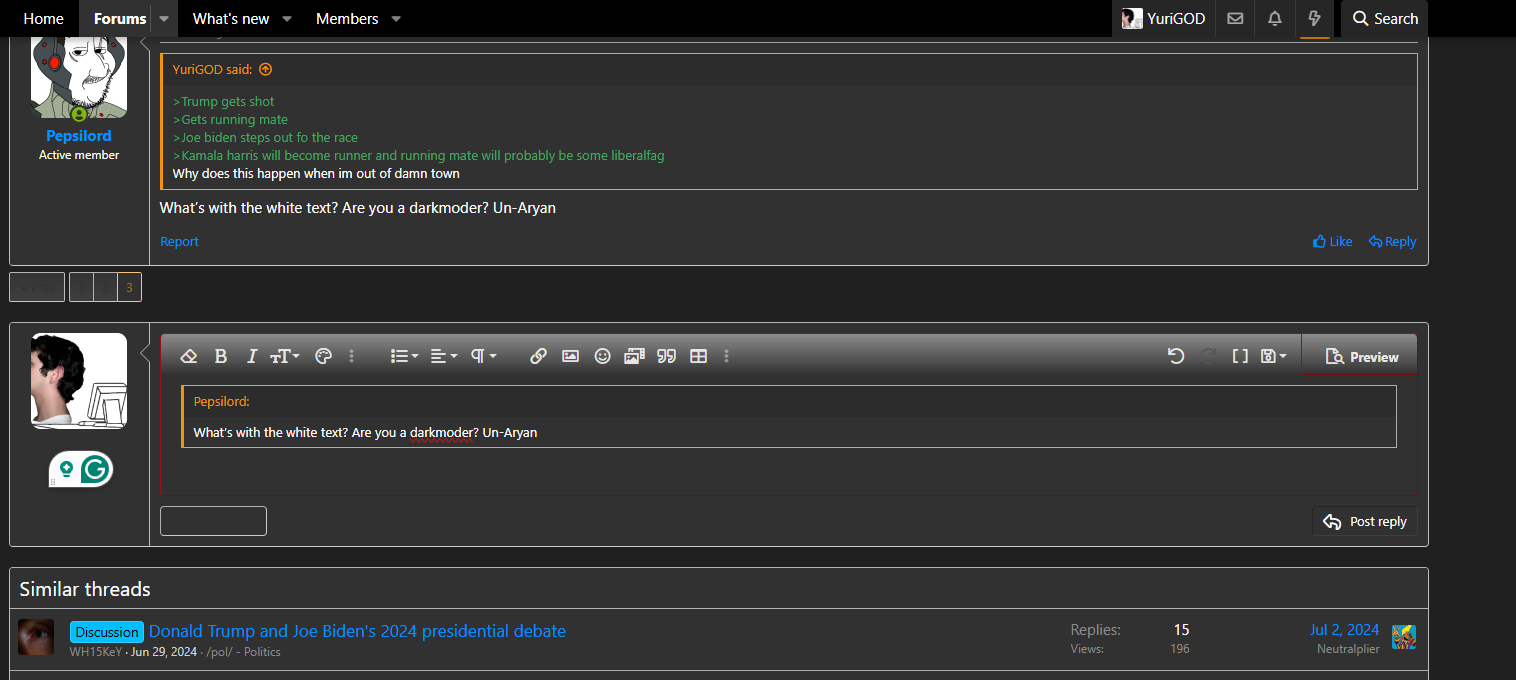Open Trump and Biden debate thread
Image resolution: width=1516 pixels, height=680 pixels.
coord(357,631)
